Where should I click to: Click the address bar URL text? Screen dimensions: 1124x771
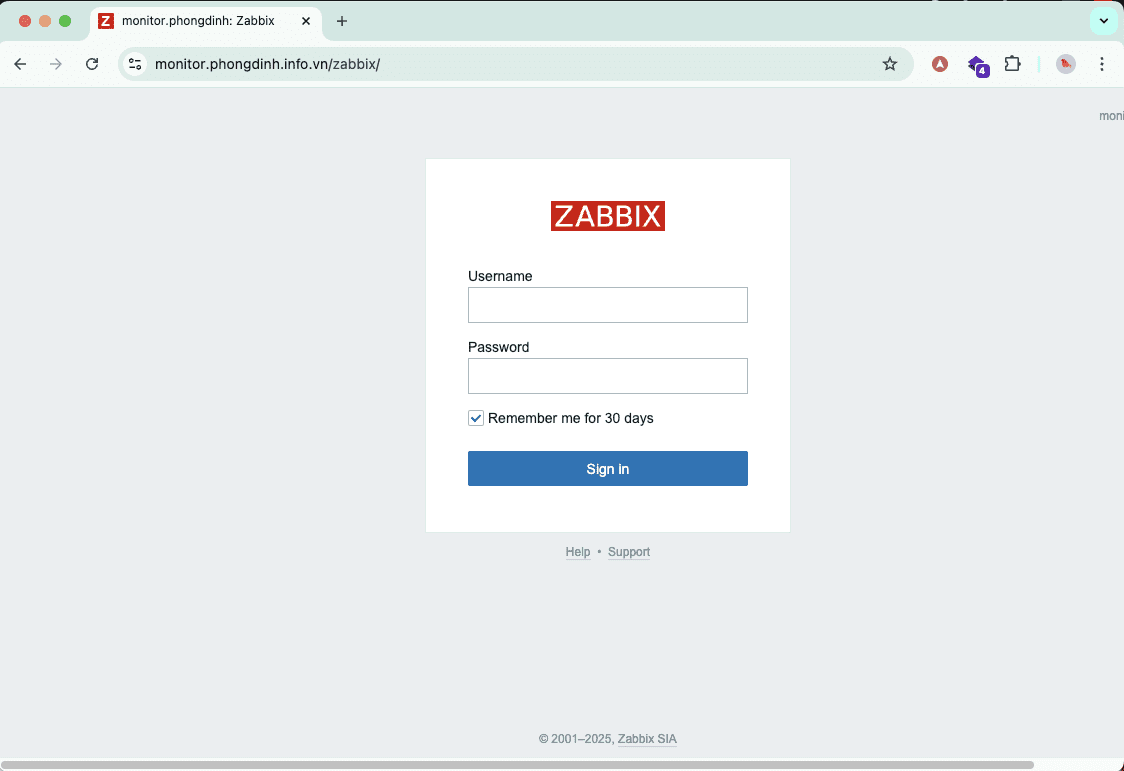pyautogui.click(x=267, y=64)
